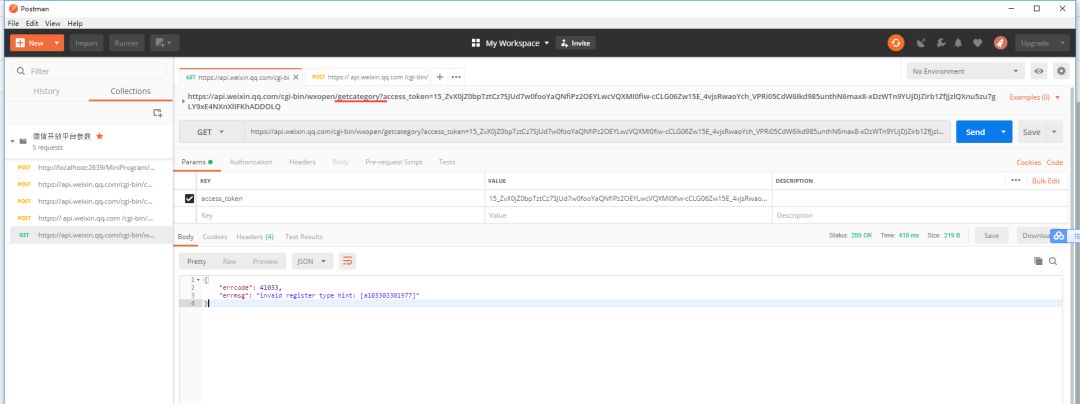1080x404 pixels.
Task: Open the tab options ellipsis menu
Action: tap(456, 77)
